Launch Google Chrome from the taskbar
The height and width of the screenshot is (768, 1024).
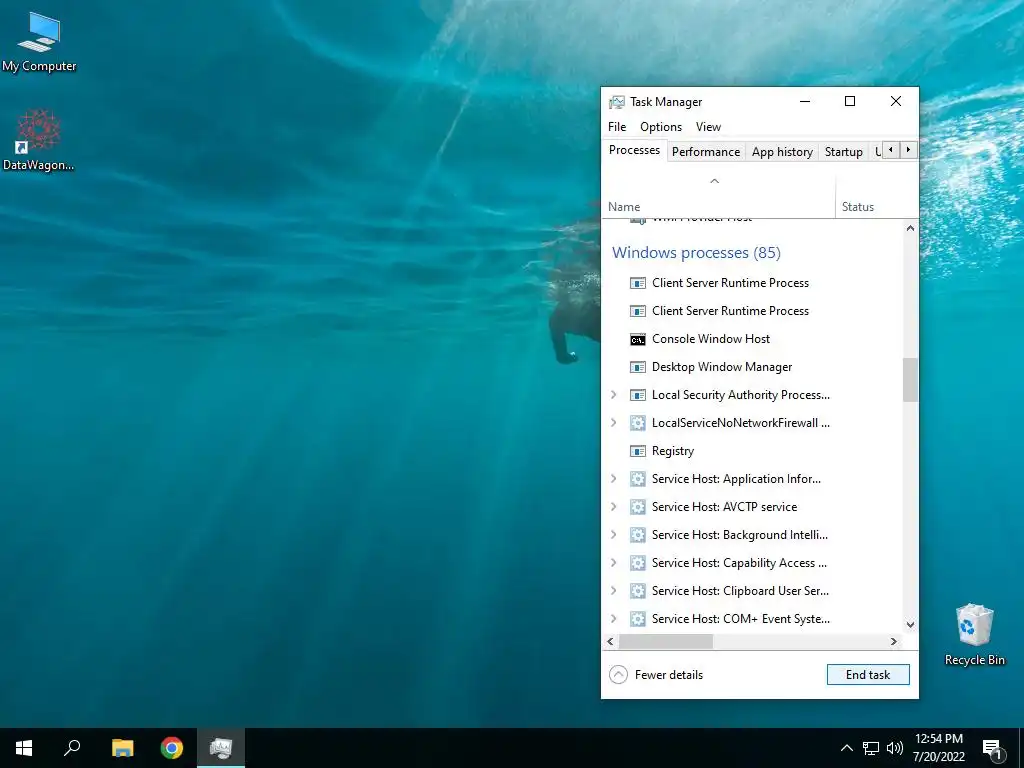pyautogui.click(x=172, y=748)
